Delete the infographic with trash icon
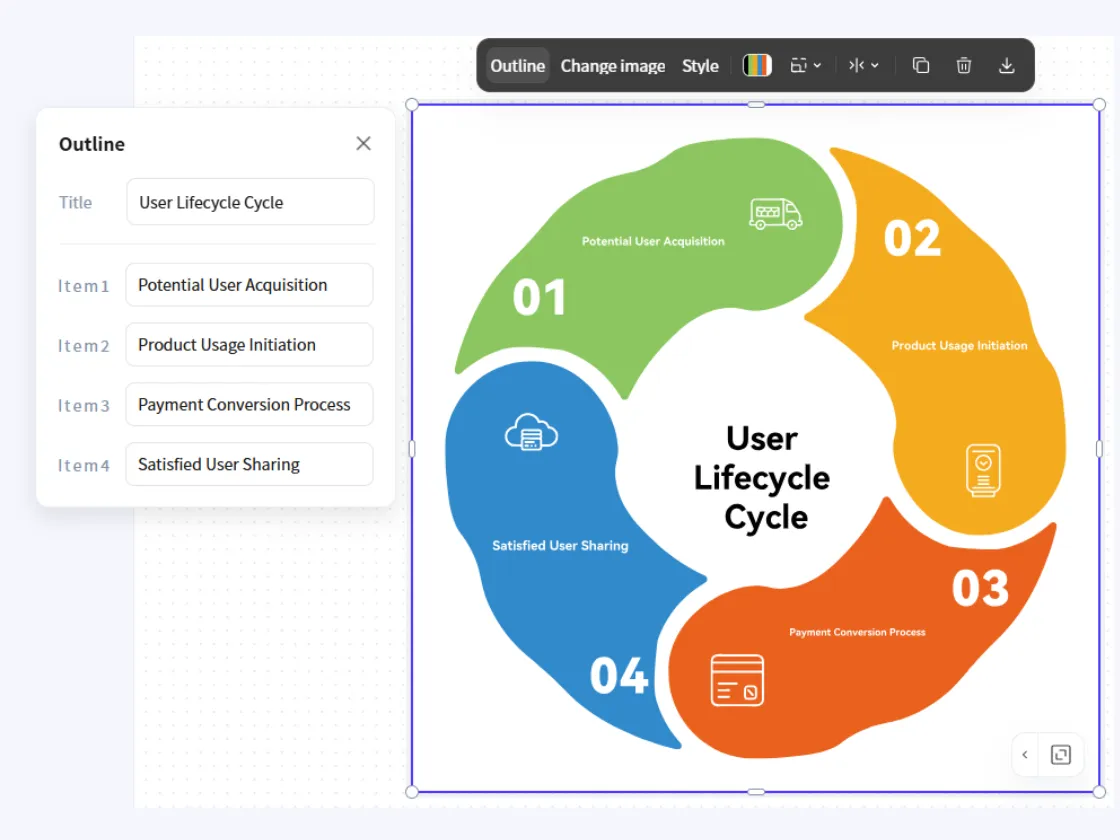Viewport: 1120px width, 840px height. click(x=964, y=66)
